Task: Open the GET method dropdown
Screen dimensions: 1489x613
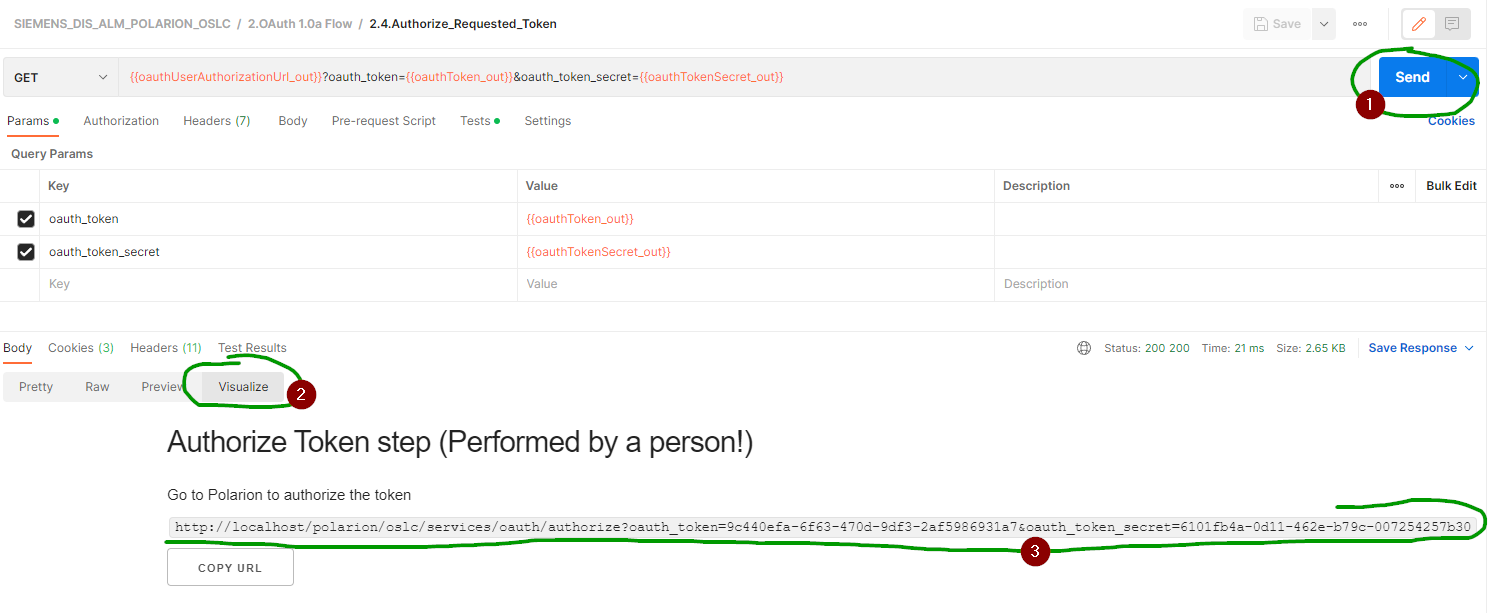Action: (60, 76)
